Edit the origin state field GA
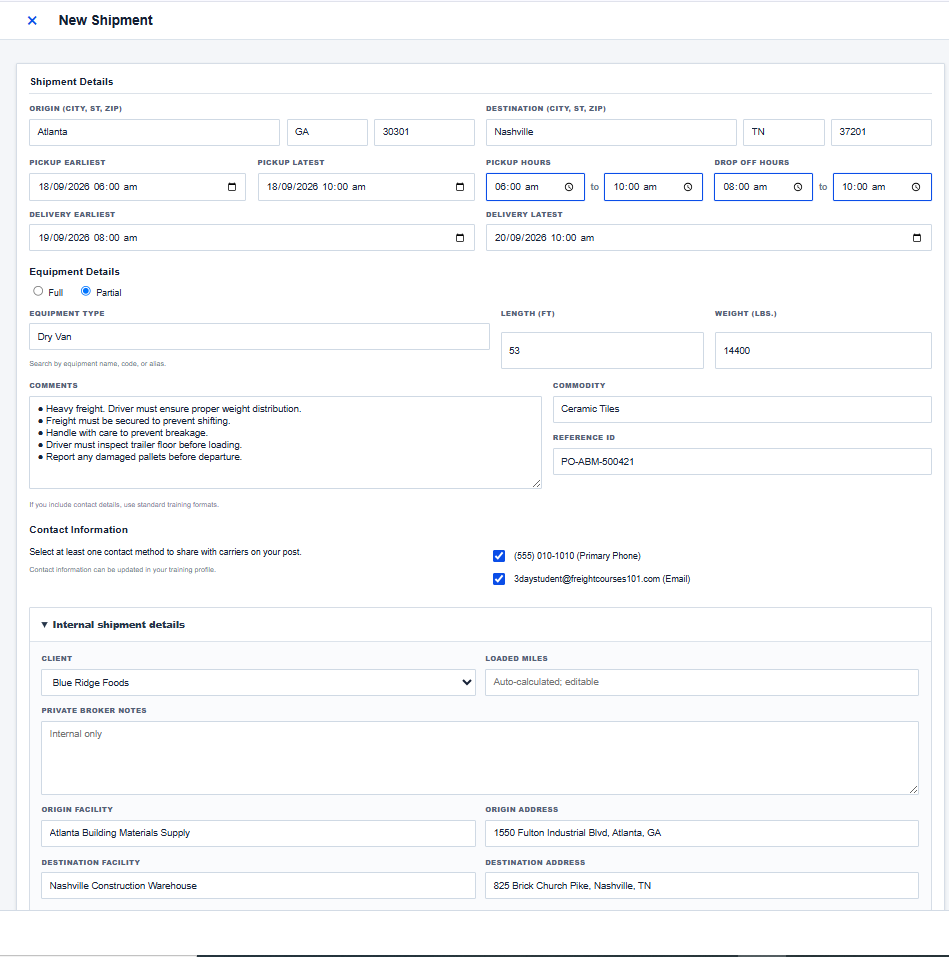The image size is (949, 957). [327, 132]
